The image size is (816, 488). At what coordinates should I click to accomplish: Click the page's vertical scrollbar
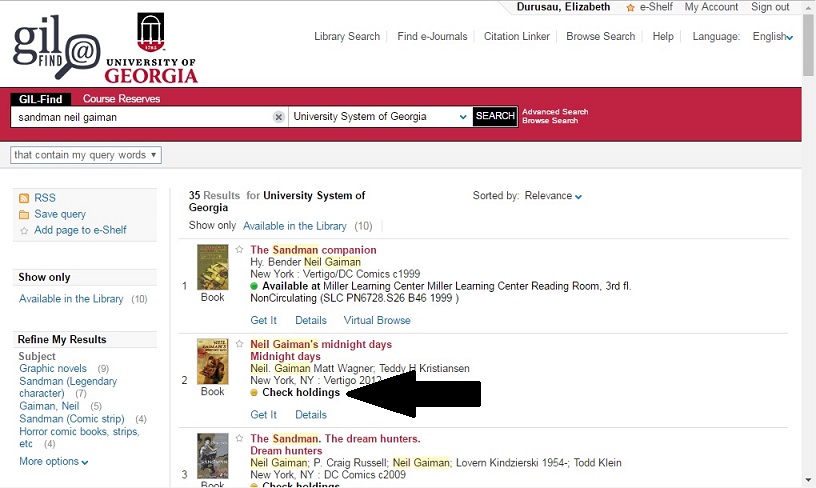(808, 250)
